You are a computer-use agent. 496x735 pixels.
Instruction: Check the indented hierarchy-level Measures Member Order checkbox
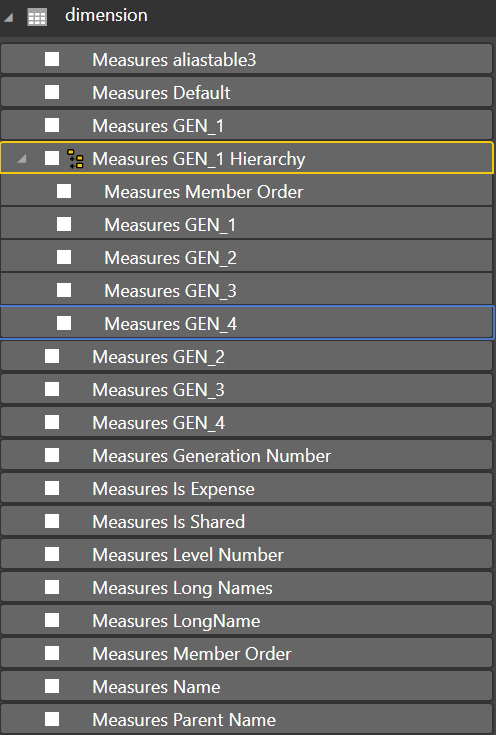[x=64, y=191]
